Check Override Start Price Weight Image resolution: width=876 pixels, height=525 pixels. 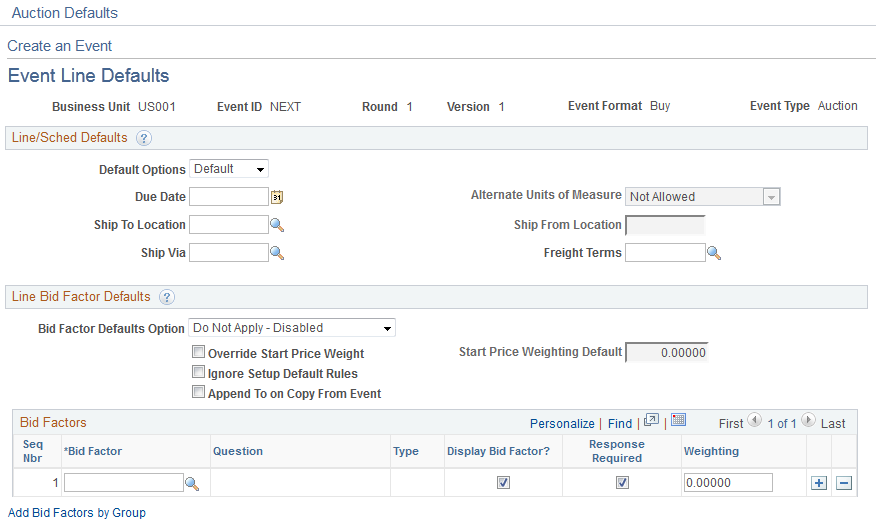198,352
